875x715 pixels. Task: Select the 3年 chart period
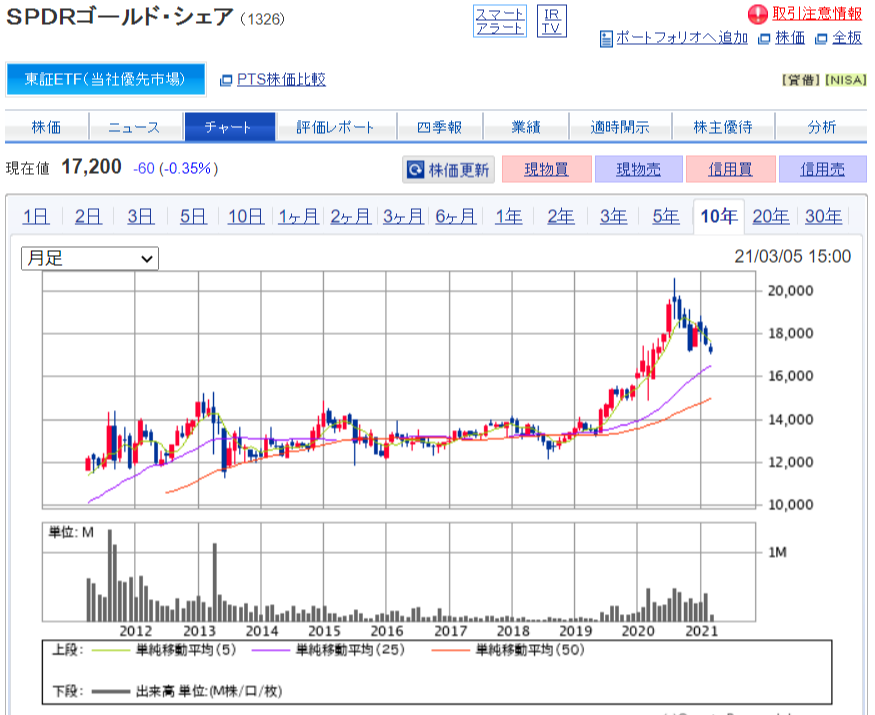(613, 216)
